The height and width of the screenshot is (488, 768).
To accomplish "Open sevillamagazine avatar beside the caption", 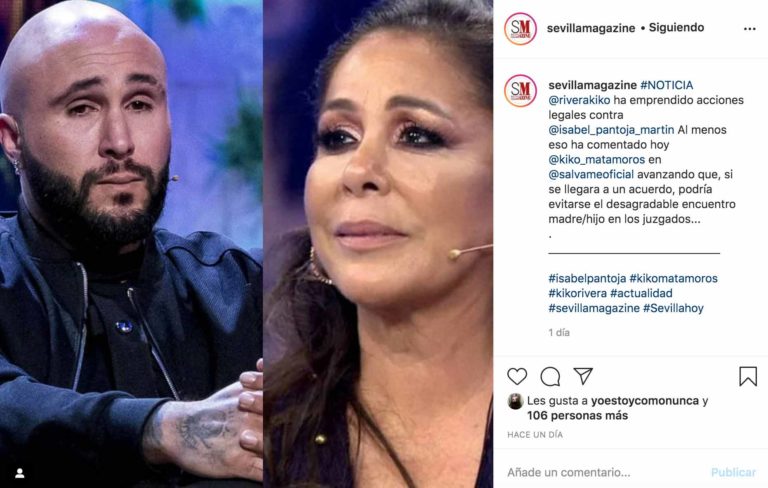I will 520,91.
